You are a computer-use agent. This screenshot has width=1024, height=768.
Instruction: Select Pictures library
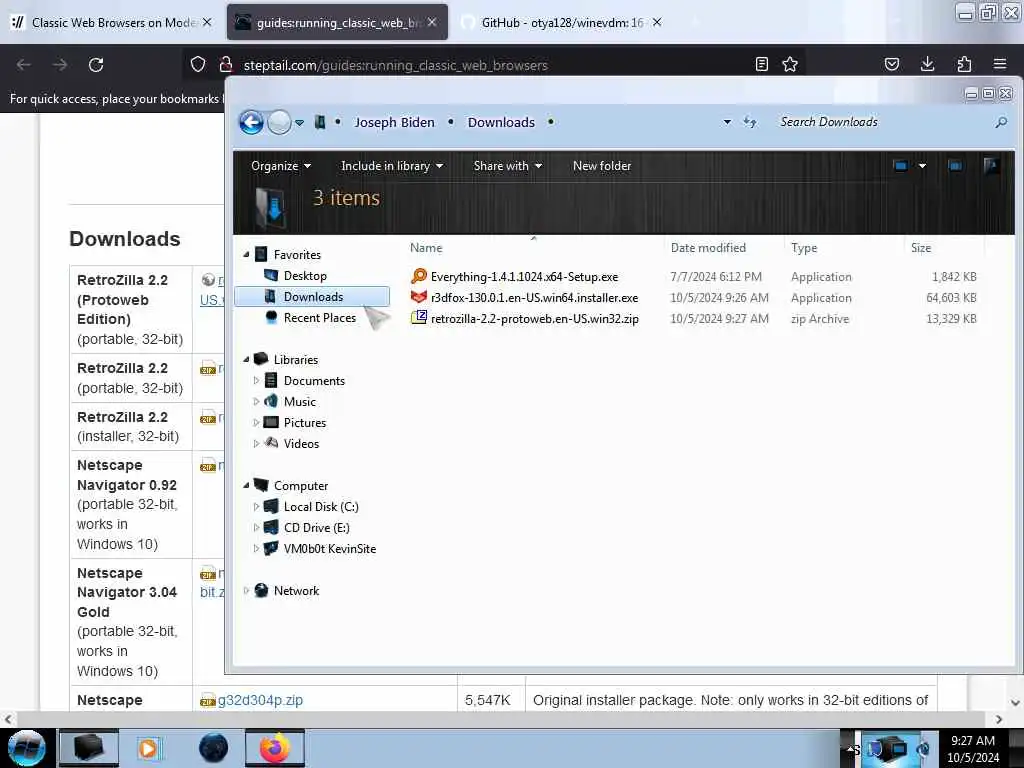point(304,423)
